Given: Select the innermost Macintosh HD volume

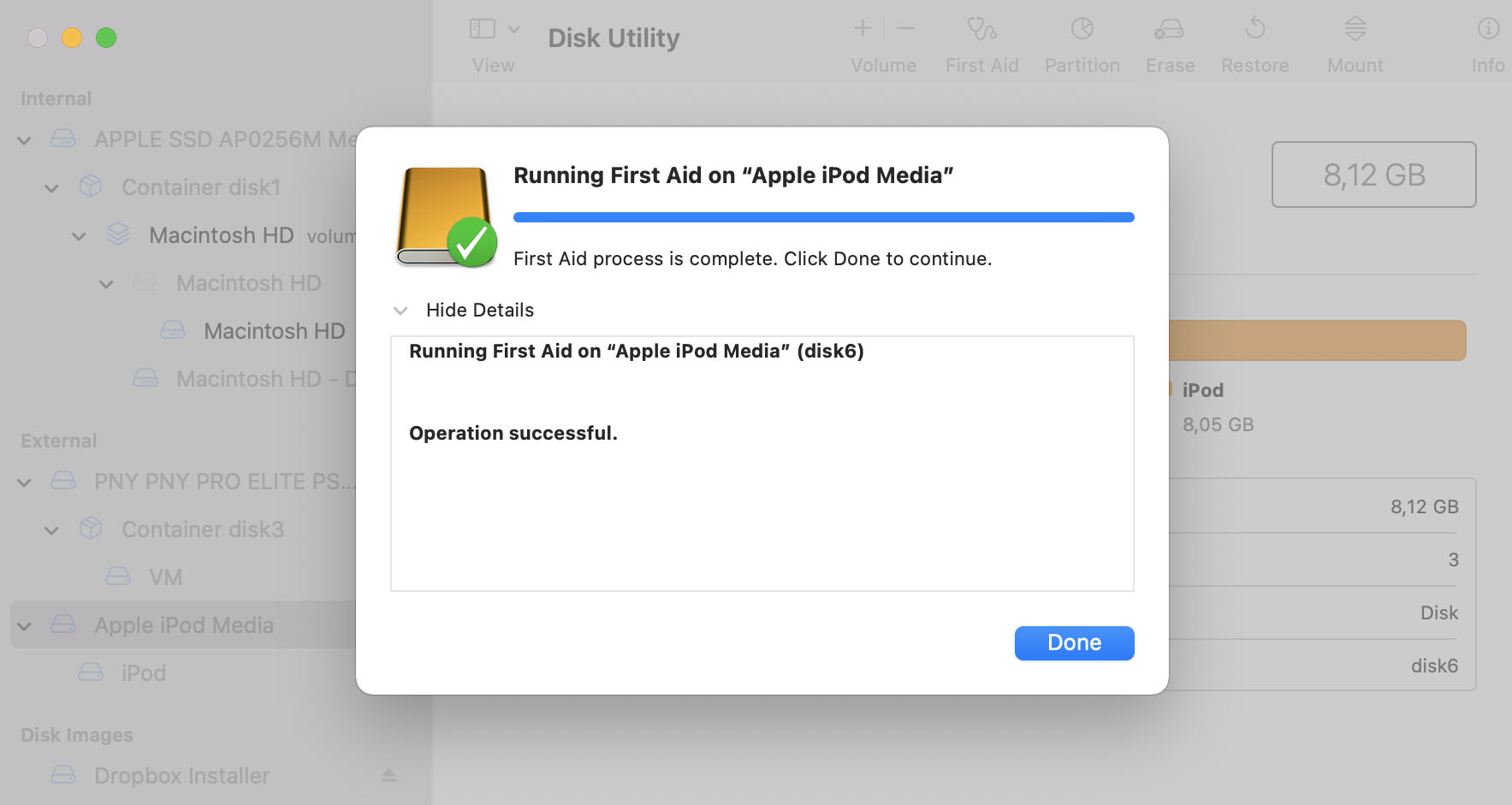Looking at the screenshot, I should pyautogui.click(x=274, y=331).
